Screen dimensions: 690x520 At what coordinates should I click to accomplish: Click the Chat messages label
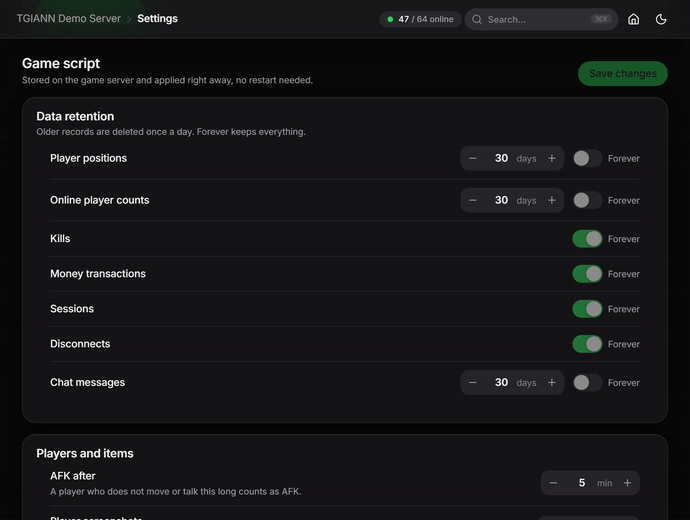(x=88, y=382)
